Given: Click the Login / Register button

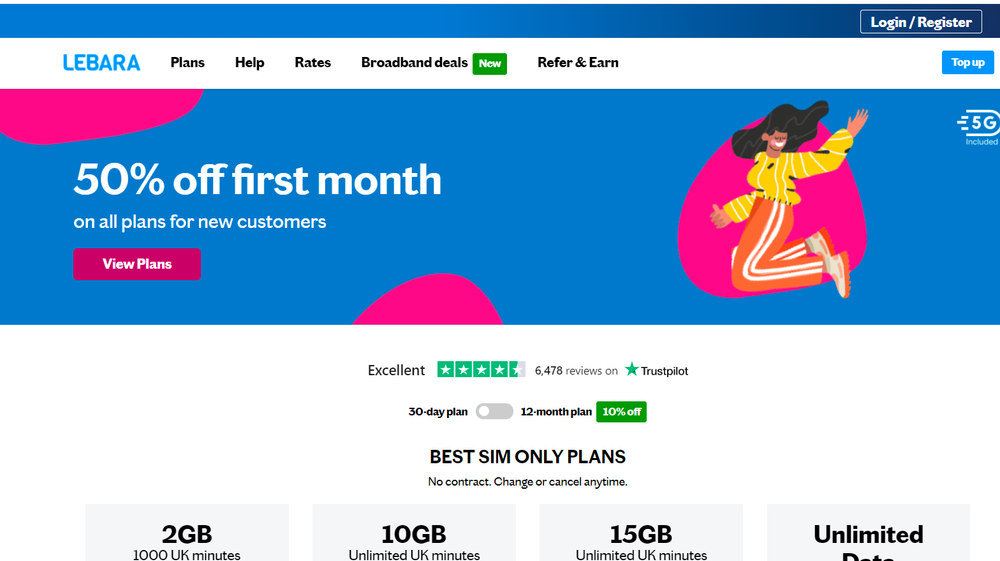Looking at the screenshot, I should (921, 22).
